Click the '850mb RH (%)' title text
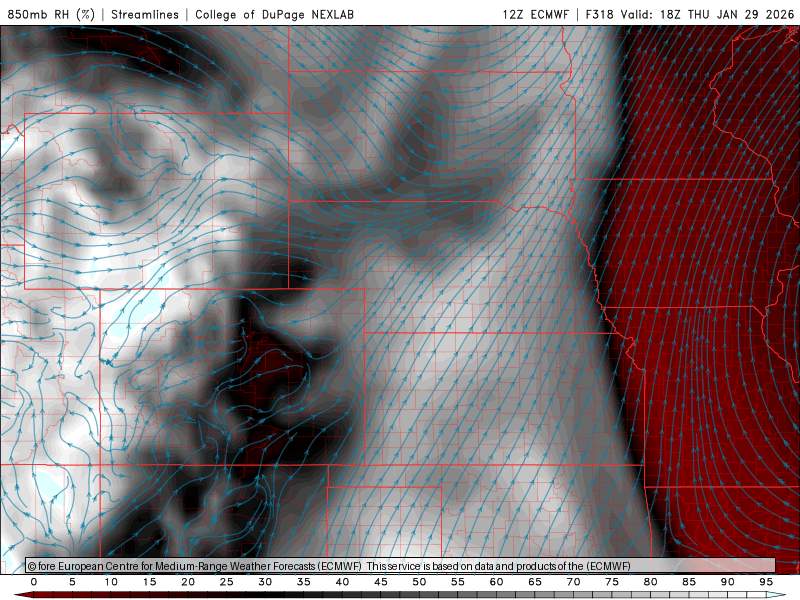800x600 pixels. coord(51,14)
